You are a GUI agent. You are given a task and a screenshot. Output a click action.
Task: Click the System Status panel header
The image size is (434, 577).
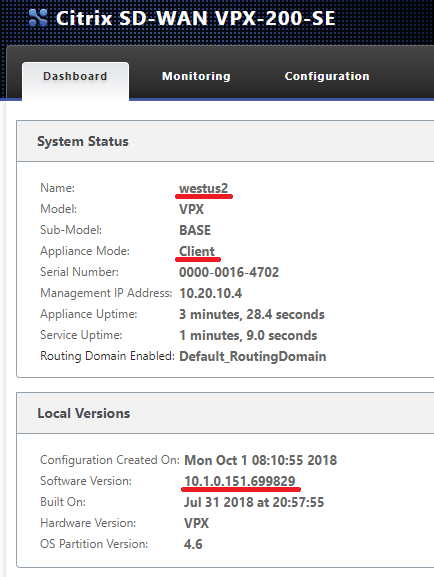(x=225, y=141)
